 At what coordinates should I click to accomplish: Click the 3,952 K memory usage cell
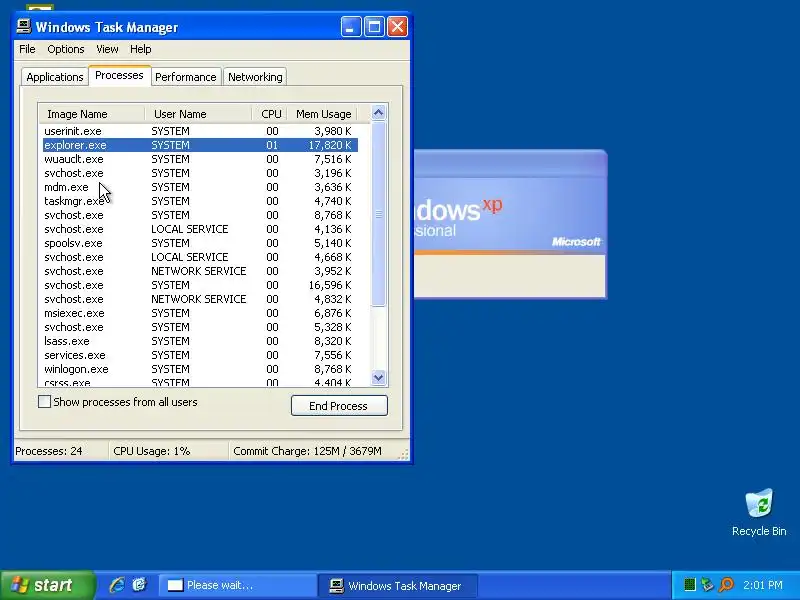tap(333, 271)
